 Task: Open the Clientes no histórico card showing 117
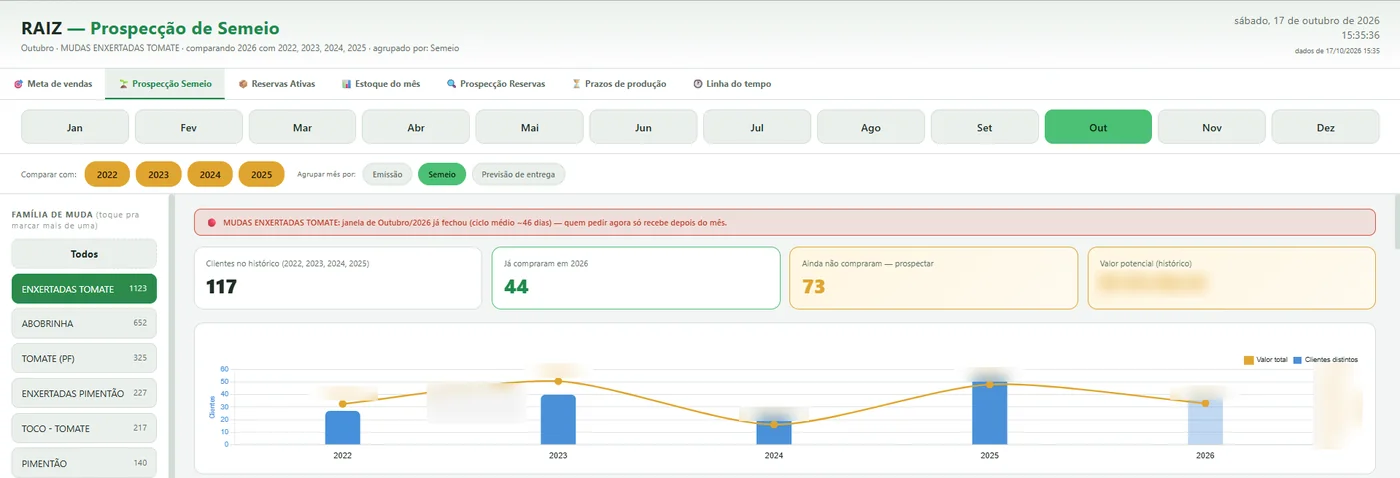point(338,278)
